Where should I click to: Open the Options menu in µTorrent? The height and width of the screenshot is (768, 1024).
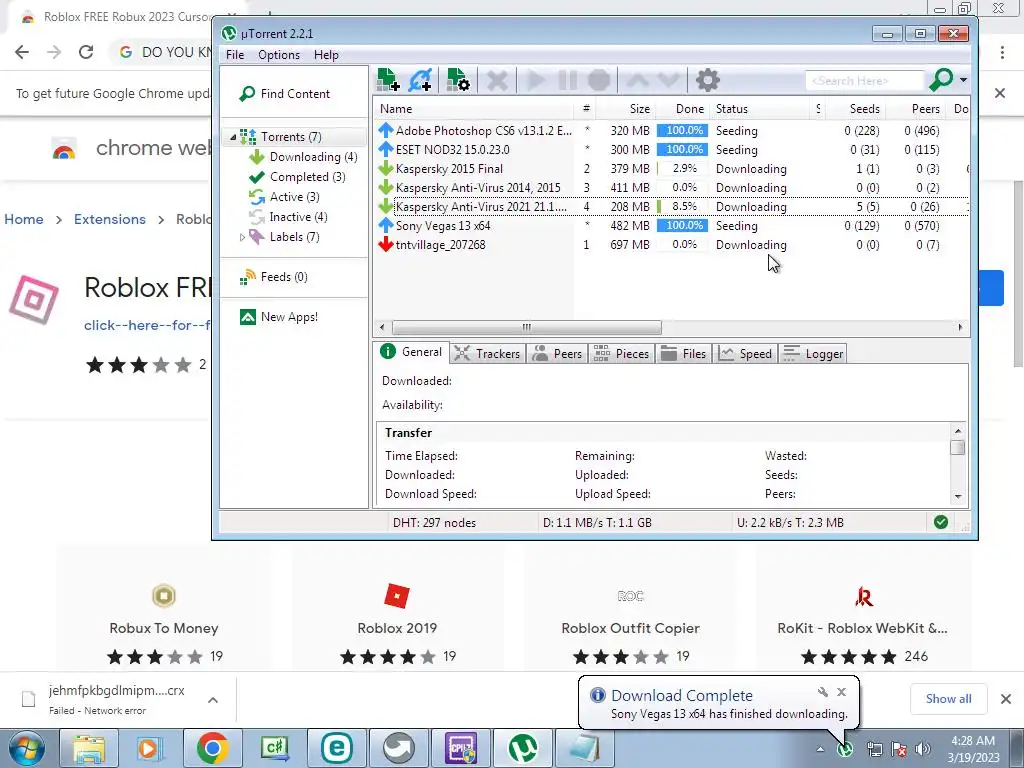pyautogui.click(x=279, y=55)
